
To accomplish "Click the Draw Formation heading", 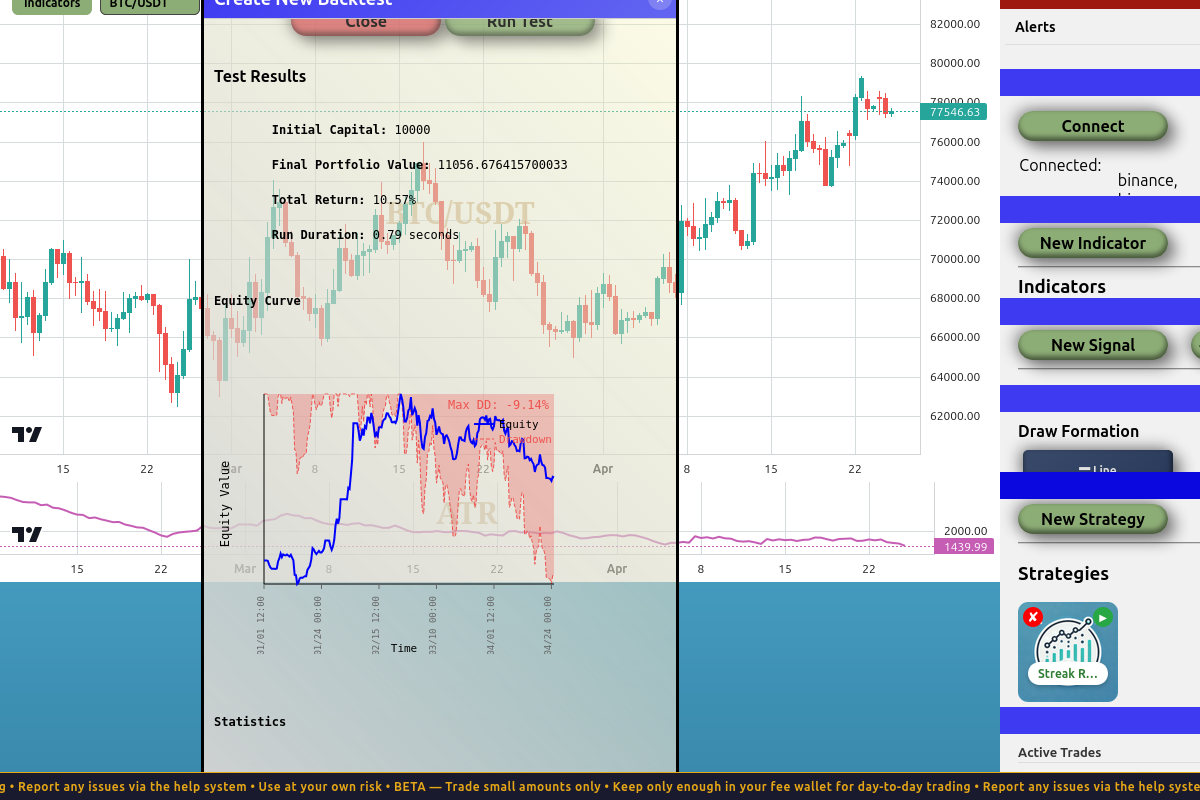I will tap(1078, 431).
